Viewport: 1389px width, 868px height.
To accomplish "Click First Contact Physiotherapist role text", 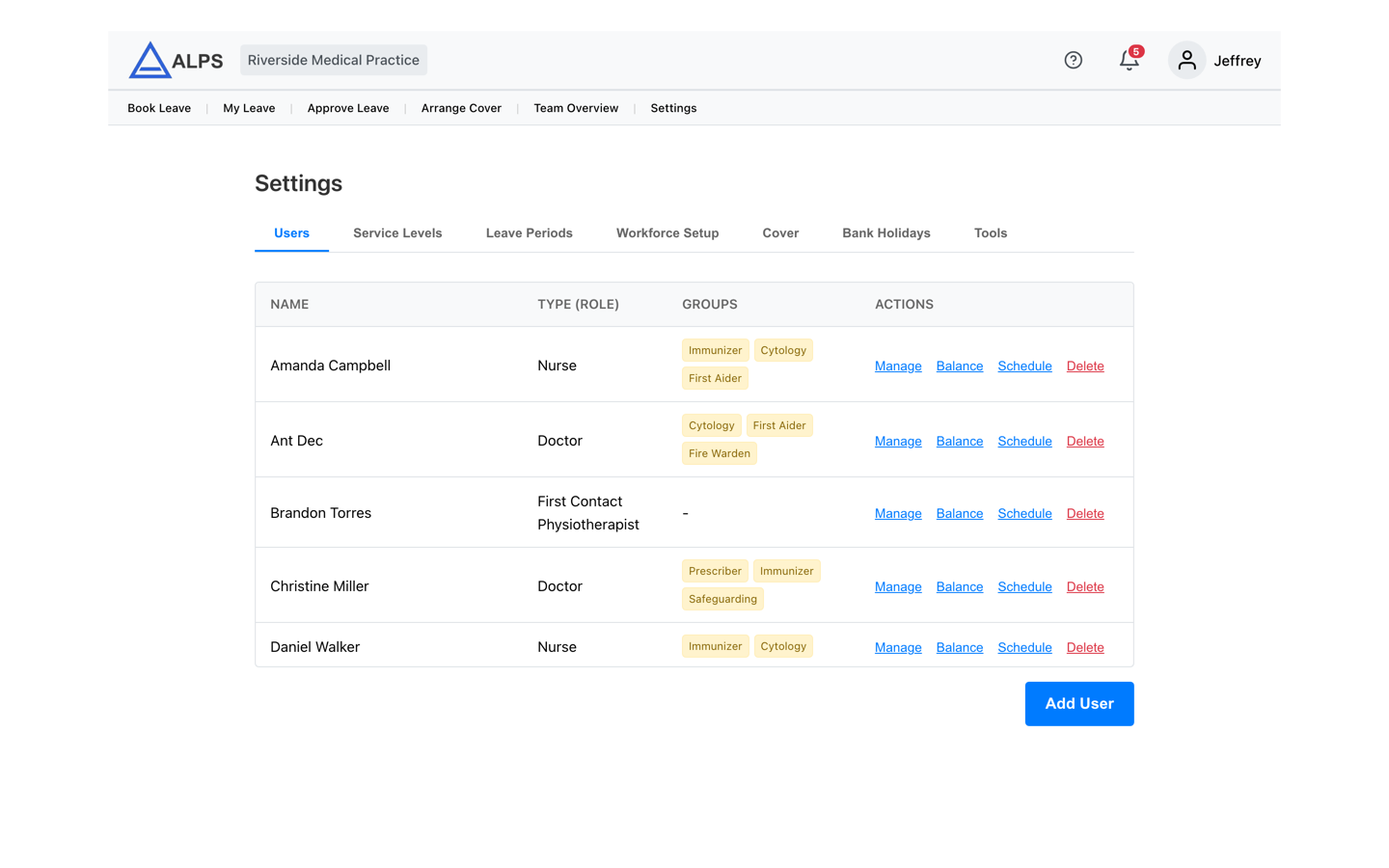I will (x=588, y=513).
